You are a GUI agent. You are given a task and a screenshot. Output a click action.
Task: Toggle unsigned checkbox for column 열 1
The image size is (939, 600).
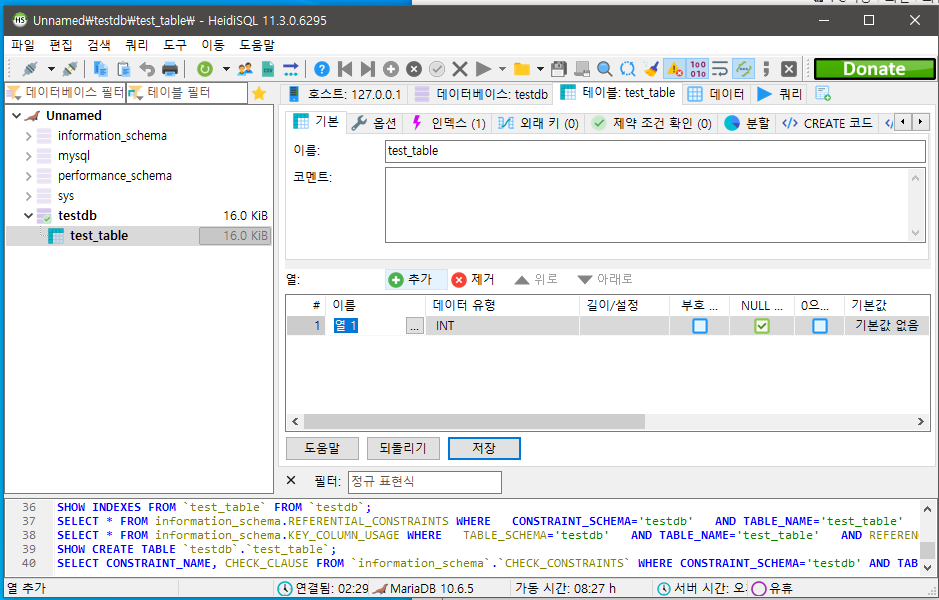[x=699, y=326]
